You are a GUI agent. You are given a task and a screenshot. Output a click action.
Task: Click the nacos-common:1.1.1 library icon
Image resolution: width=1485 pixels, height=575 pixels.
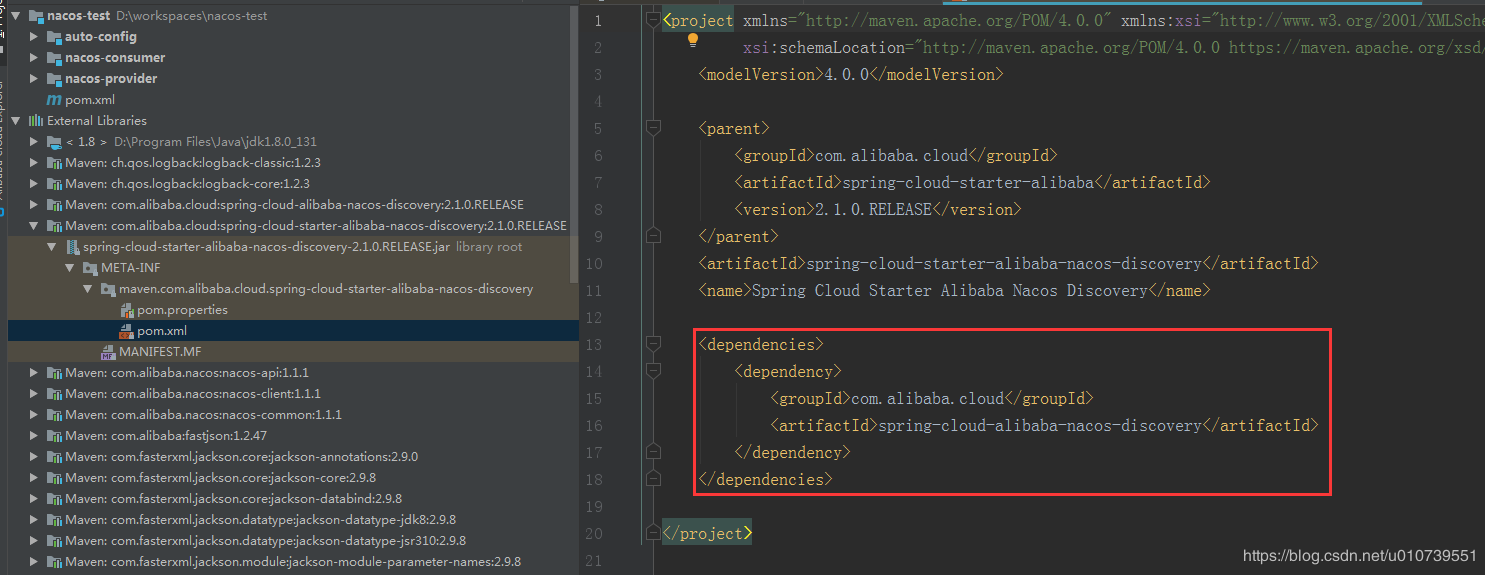[x=54, y=415]
